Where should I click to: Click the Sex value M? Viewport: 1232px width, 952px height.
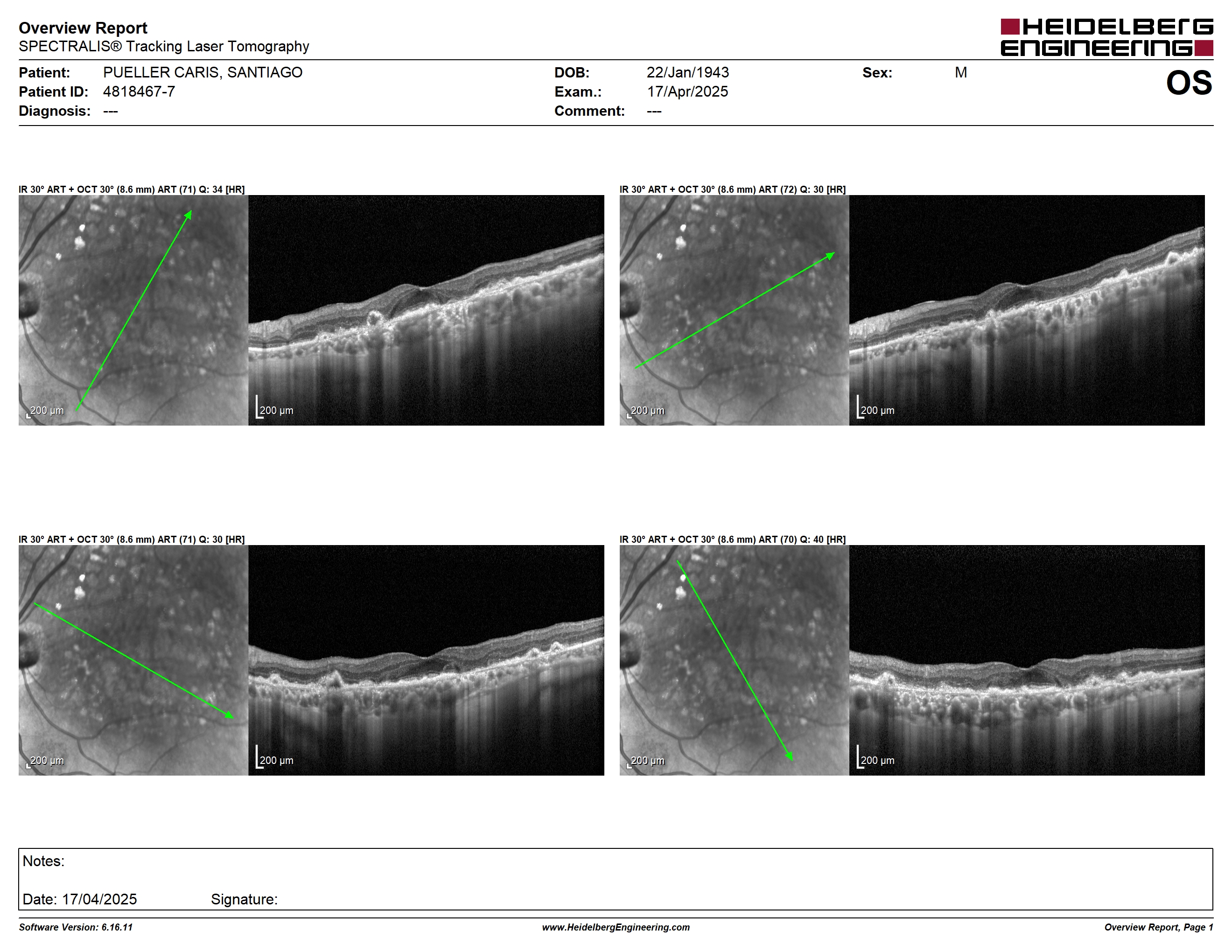click(961, 72)
